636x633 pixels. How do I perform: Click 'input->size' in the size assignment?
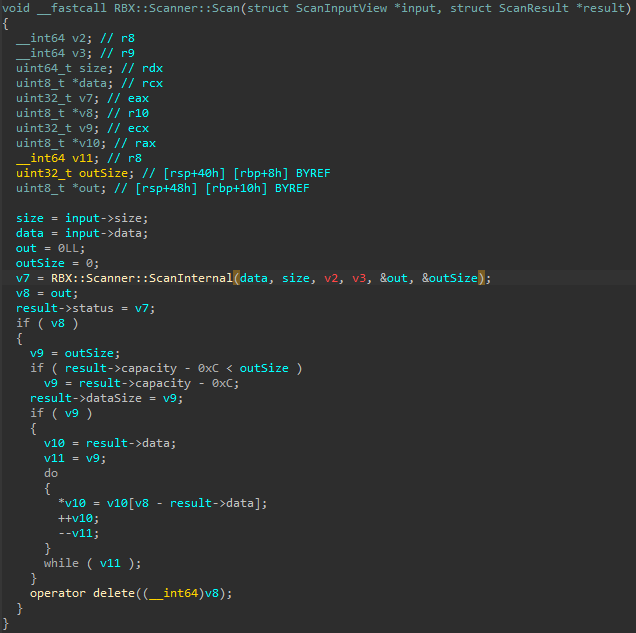click(x=103, y=218)
